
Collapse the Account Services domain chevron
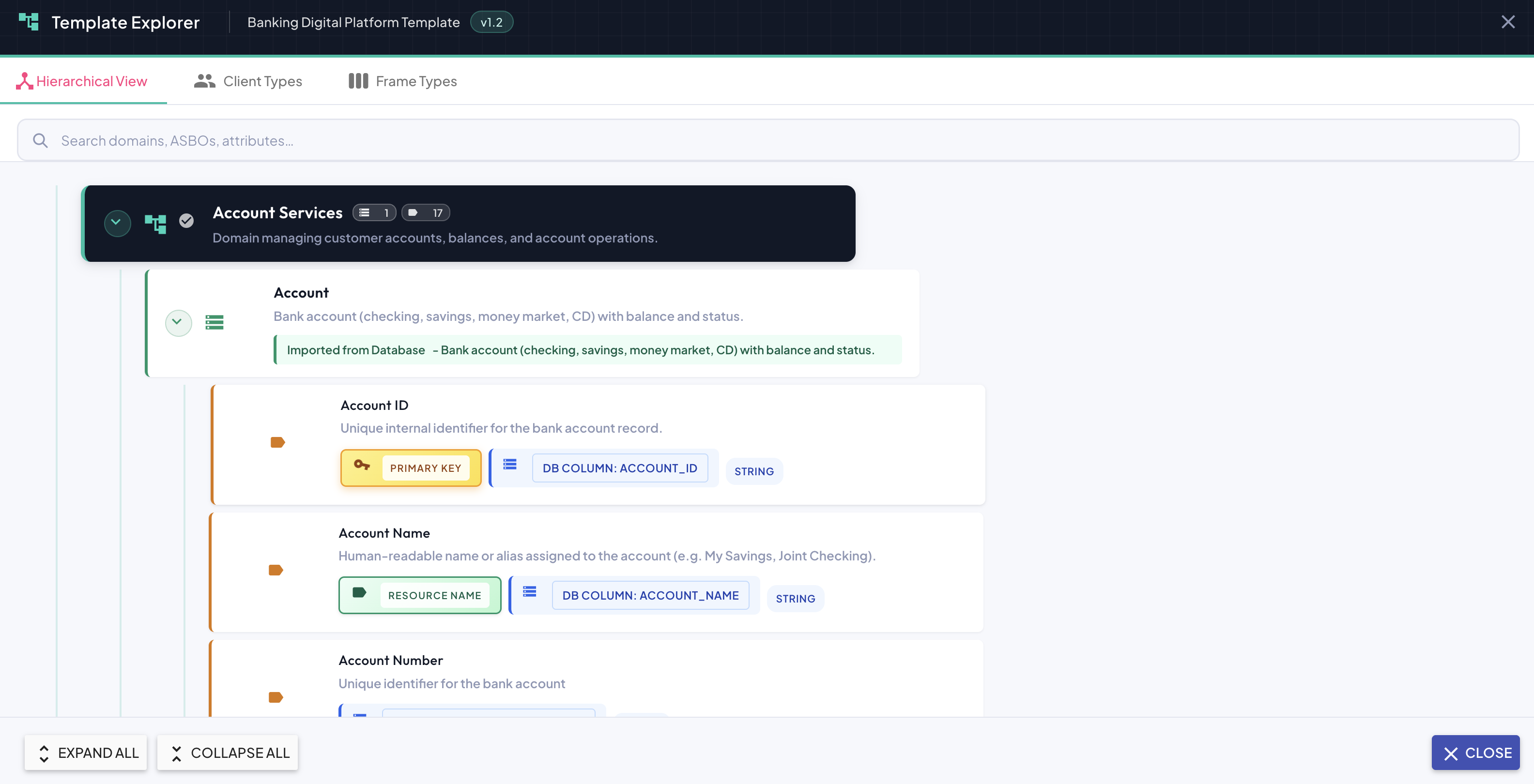[x=117, y=223]
